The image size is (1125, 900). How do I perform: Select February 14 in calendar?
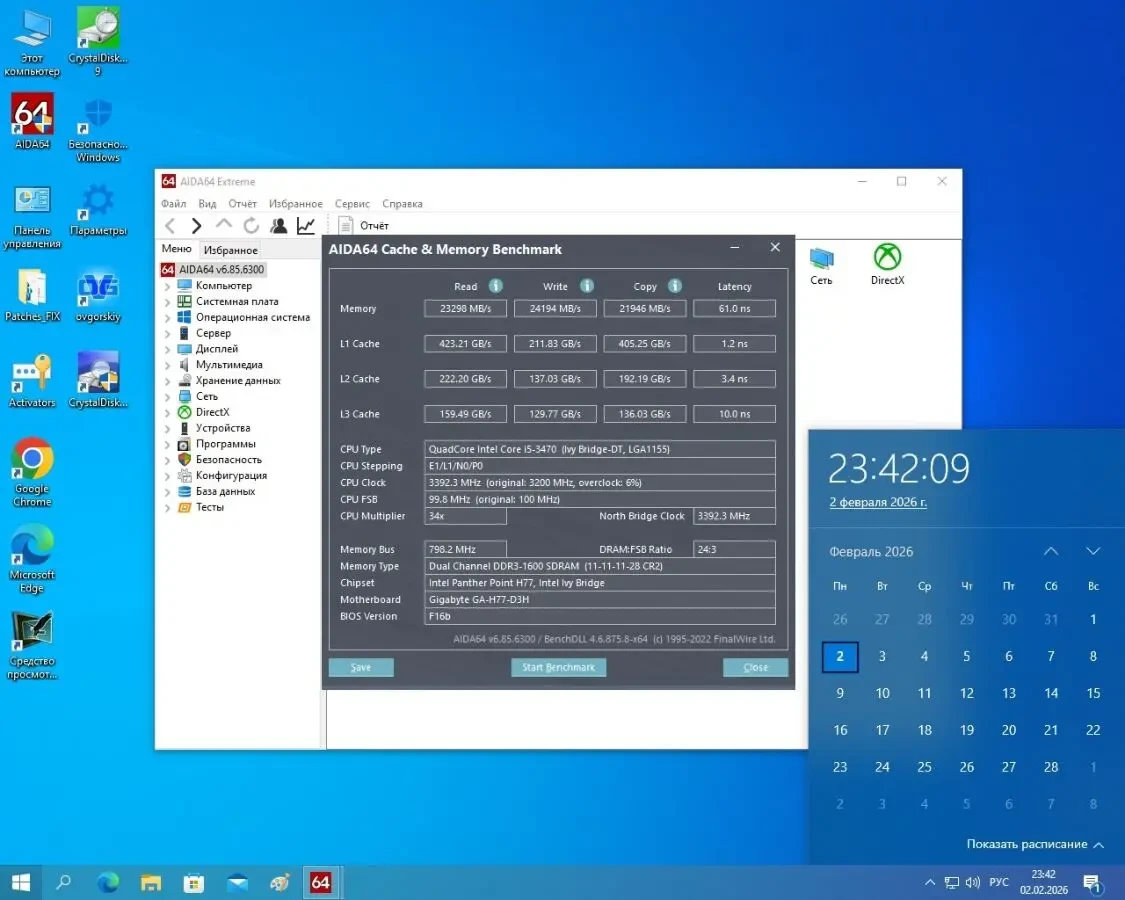[x=1051, y=693]
